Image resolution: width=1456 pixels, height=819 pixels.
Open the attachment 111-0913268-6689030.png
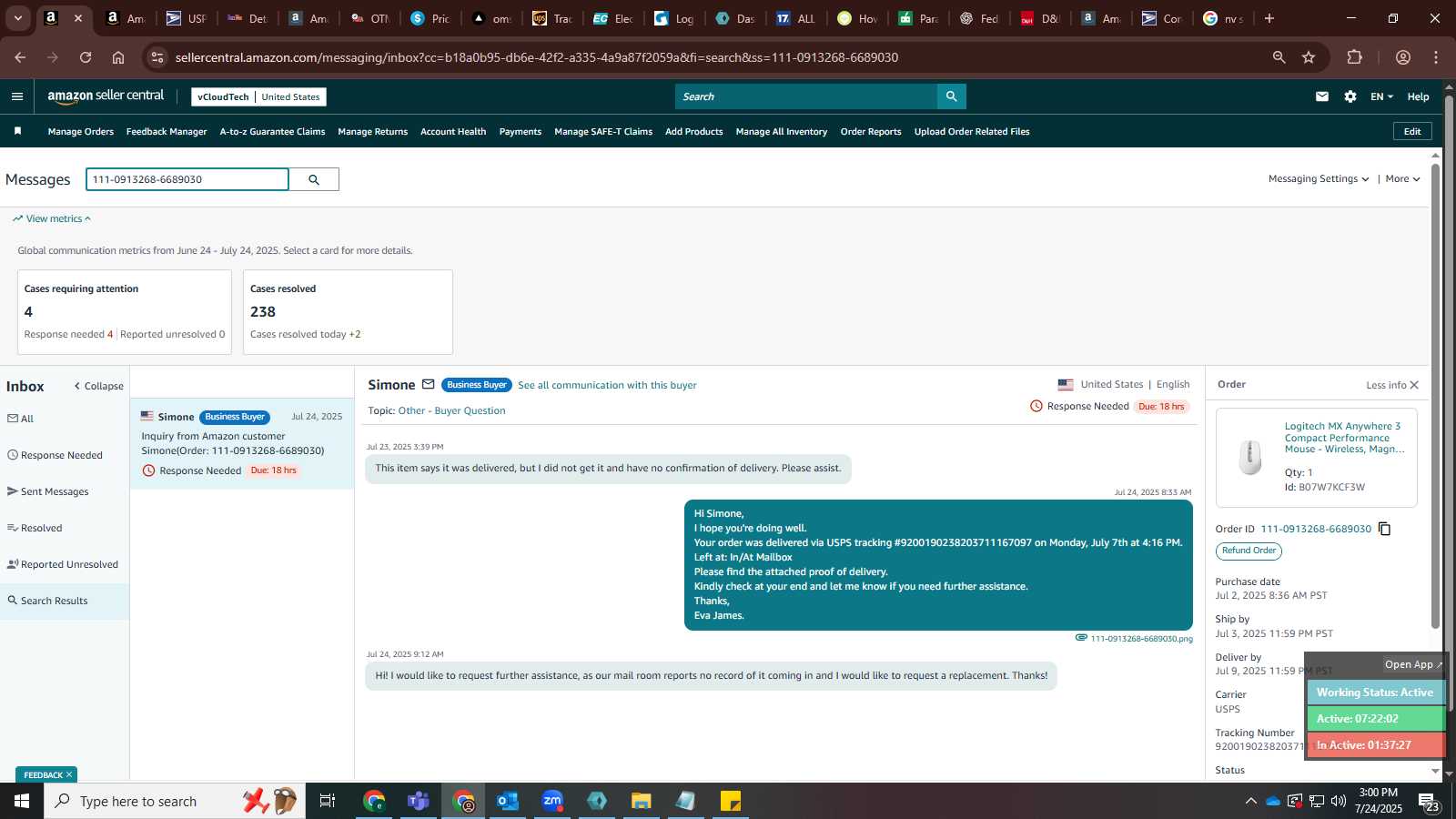[1141, 639]
